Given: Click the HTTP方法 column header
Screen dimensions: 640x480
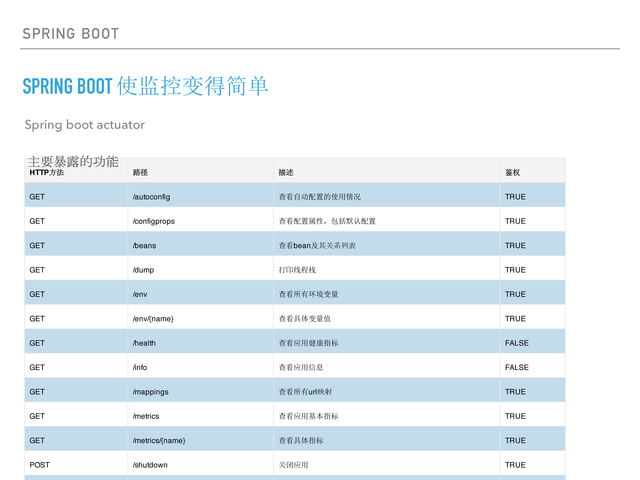Looking at the screenshot, I should coord(47,173).
